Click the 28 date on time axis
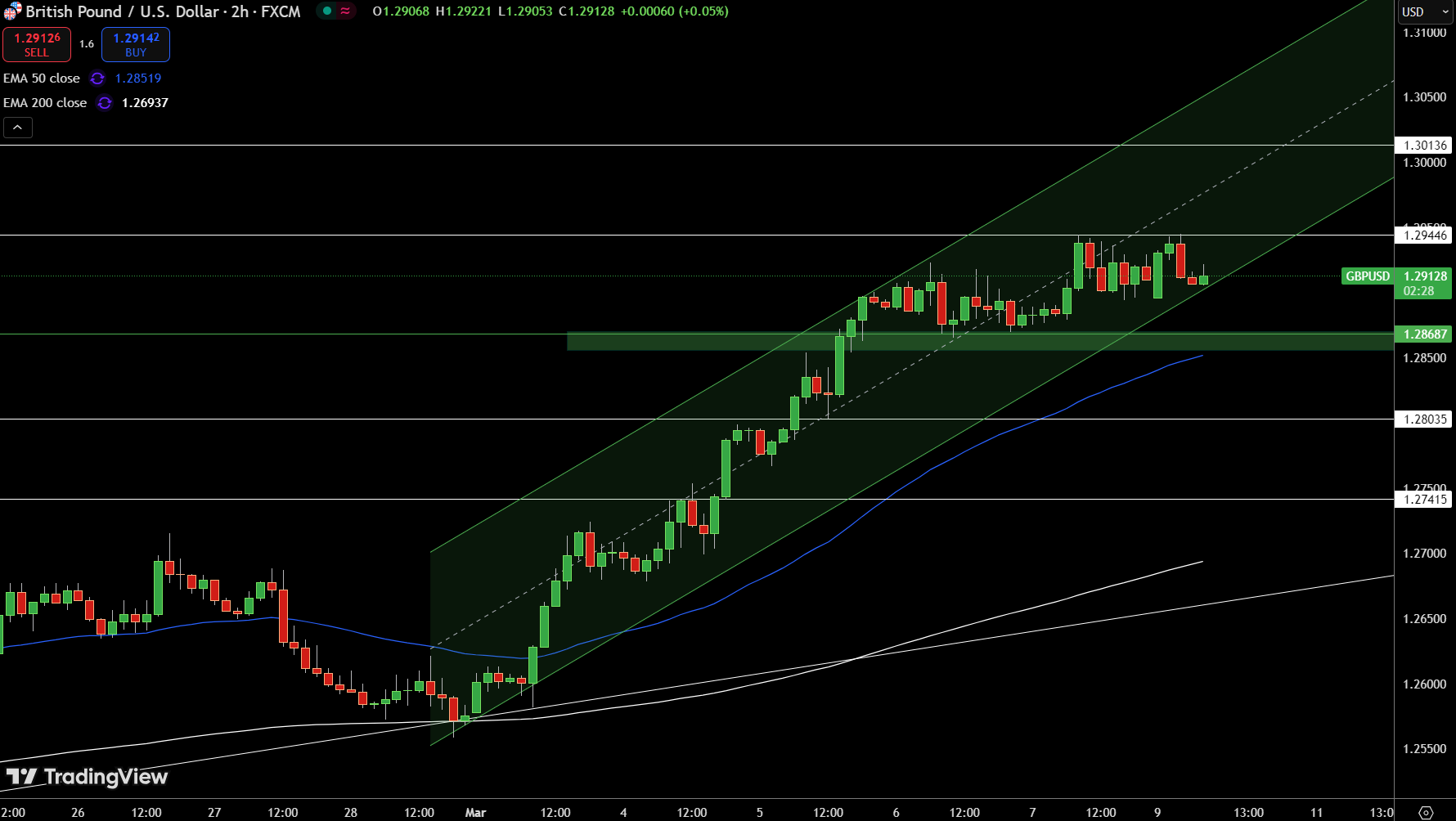This screenshot has width=1456, height=821. [351, 813]
